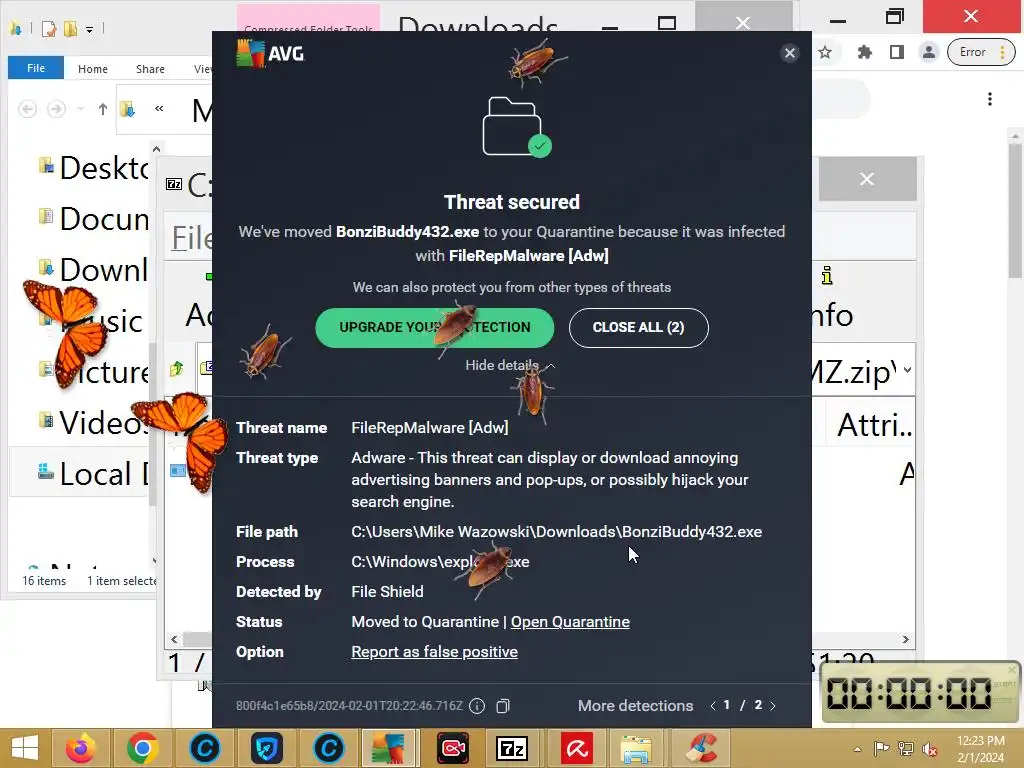The width and height of the screenshot is (1024, 768).
Task: Open Quarantine link in Status row
Action: [570, 622]
